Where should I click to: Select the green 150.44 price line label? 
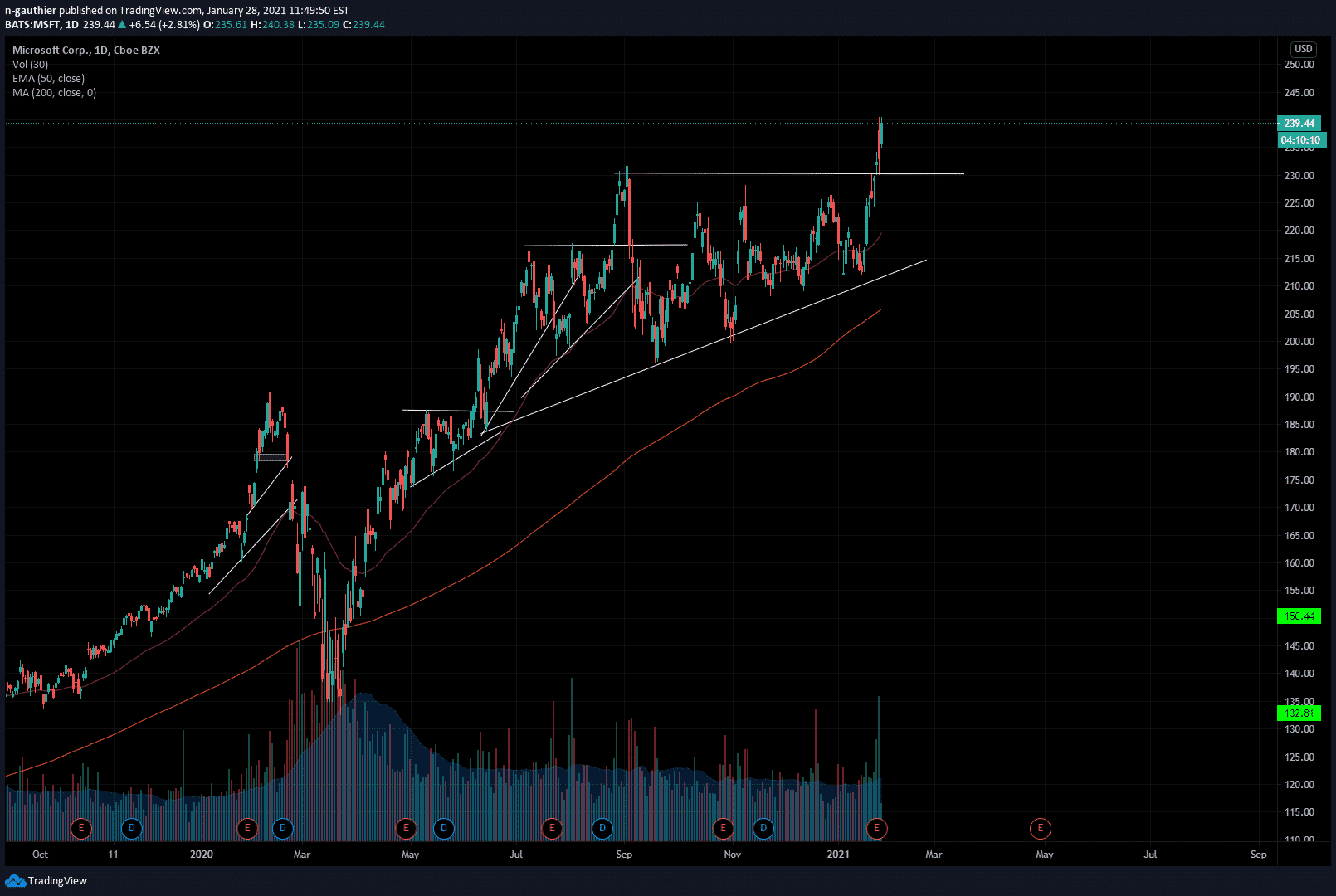click(1299, 616)
